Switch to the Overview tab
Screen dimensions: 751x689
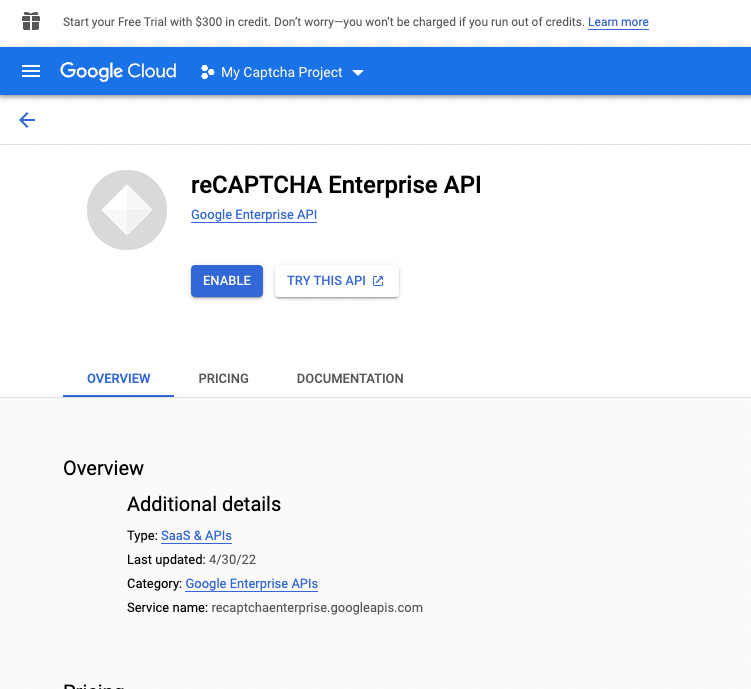click(118, 378)
